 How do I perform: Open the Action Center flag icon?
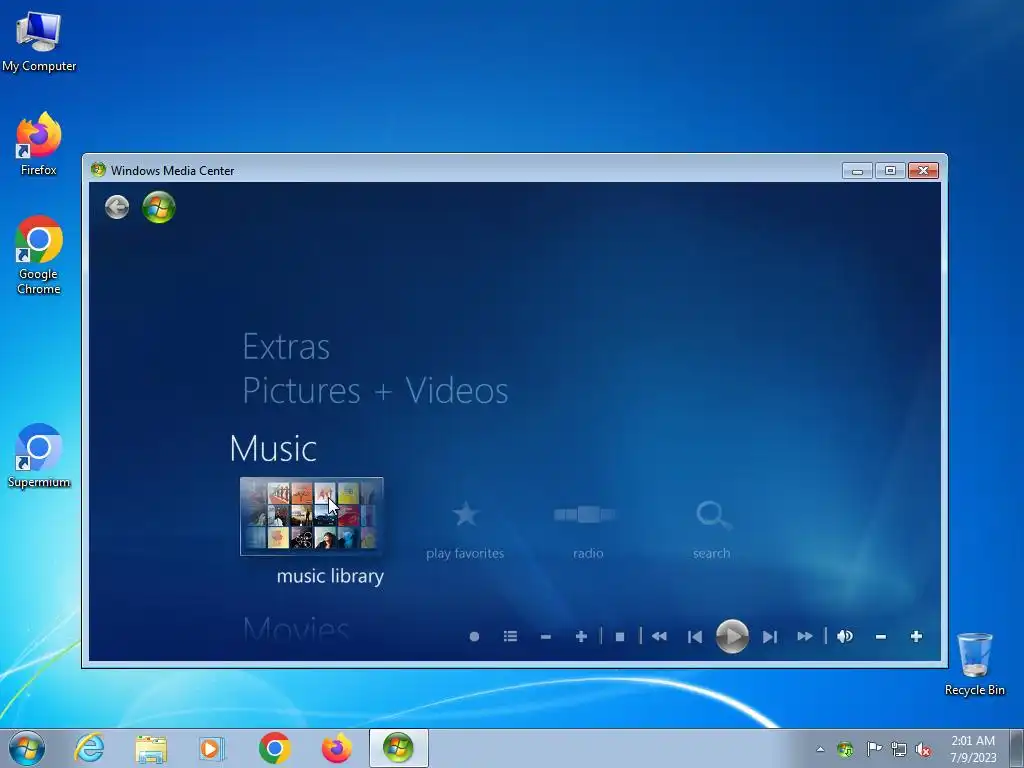(x=874, y=748)
